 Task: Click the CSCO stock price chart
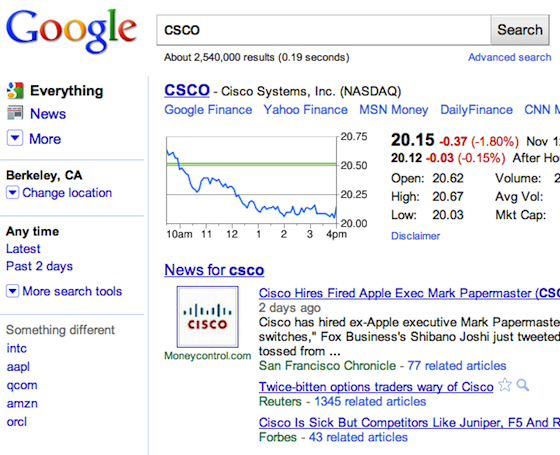click(251, 180)
